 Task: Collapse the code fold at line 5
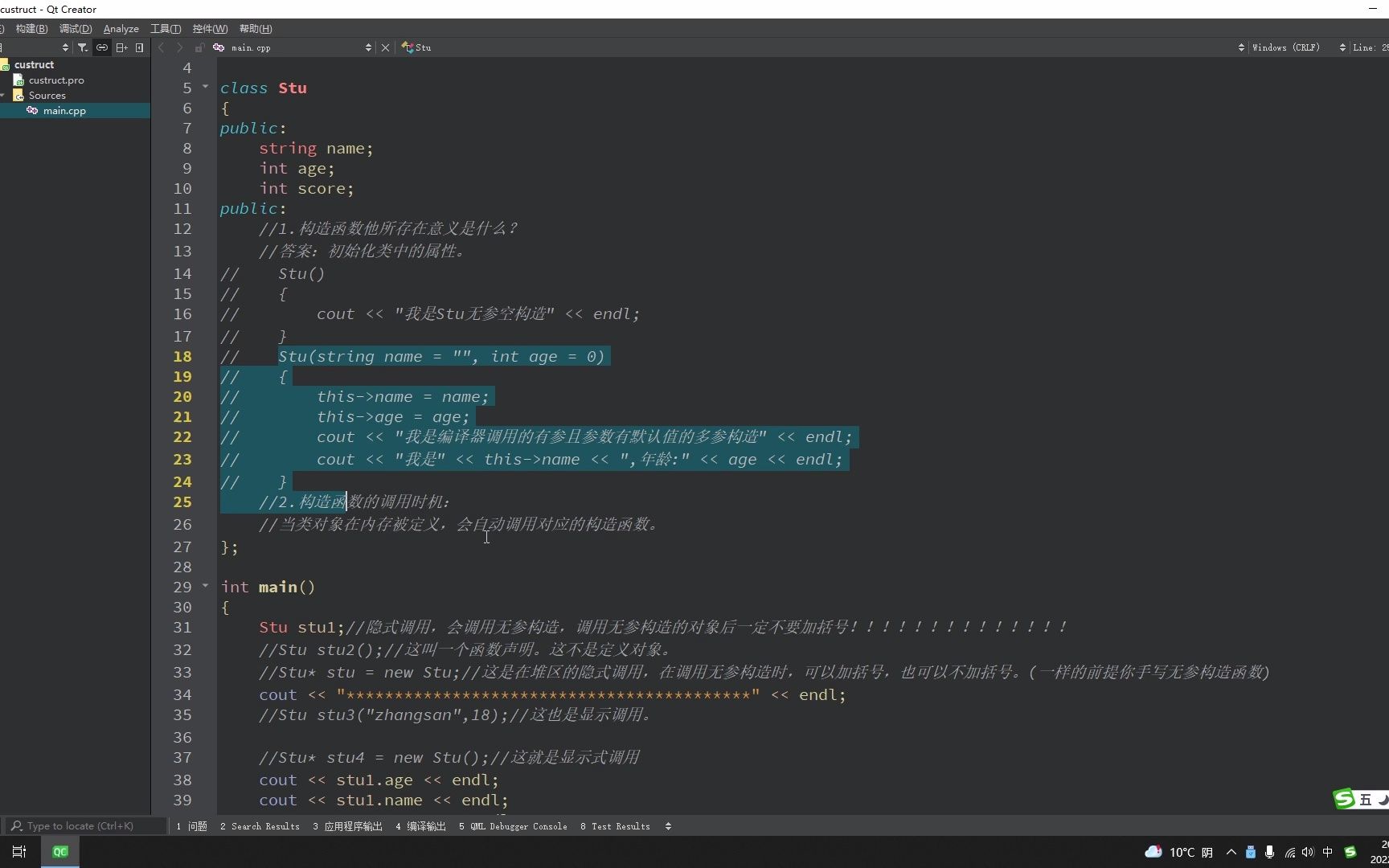tap(205, 87)
